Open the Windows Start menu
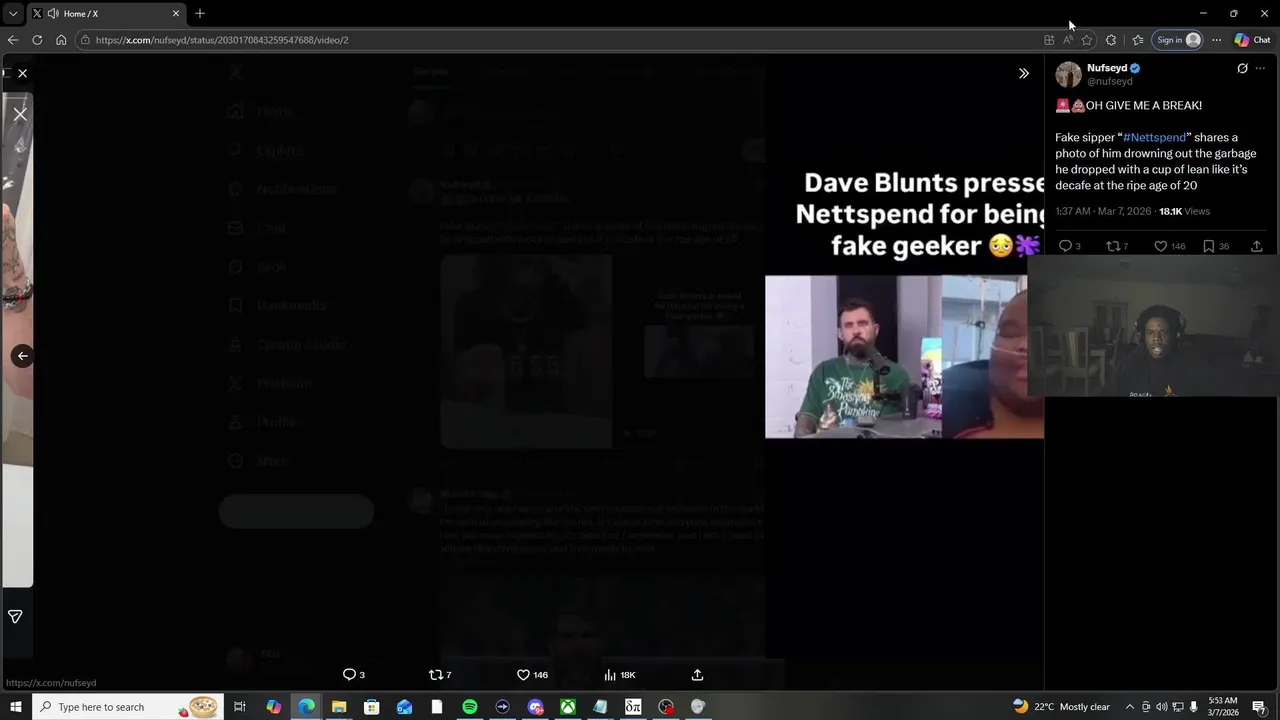The width and height of the screenshot is (1280, 720). (15, 707)
